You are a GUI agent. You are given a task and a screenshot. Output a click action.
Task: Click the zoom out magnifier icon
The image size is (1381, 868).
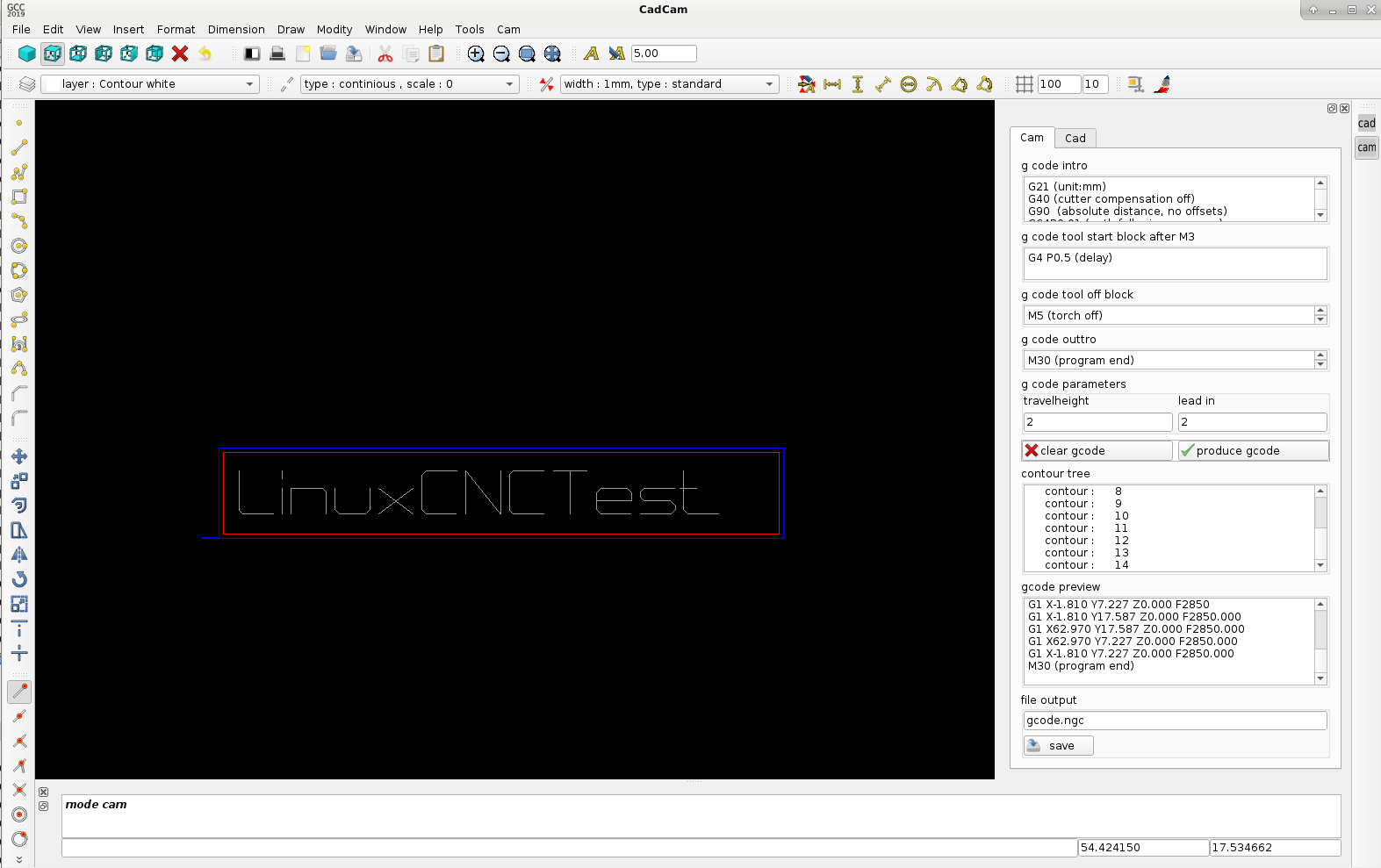click(501, 54)
